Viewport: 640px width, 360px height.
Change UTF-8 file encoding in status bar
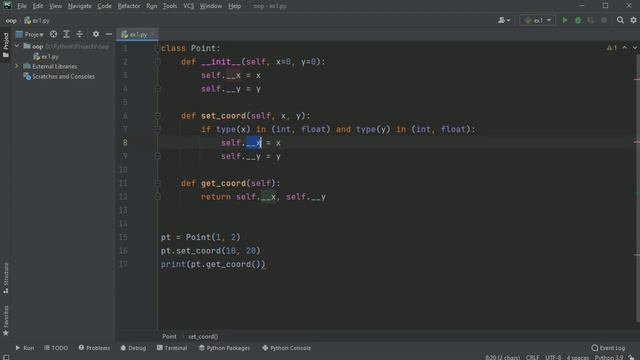point(553,357)
